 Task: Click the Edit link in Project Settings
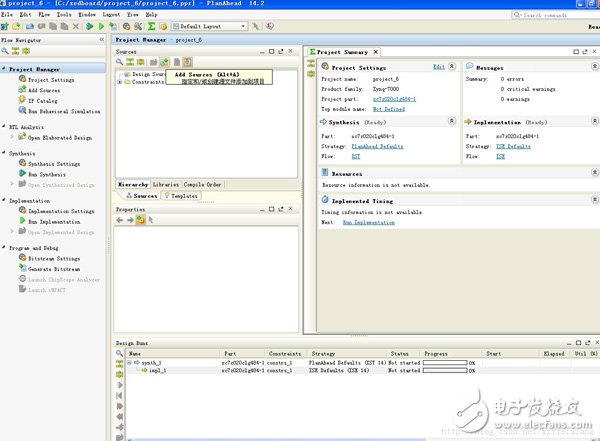tap(438, 67)
